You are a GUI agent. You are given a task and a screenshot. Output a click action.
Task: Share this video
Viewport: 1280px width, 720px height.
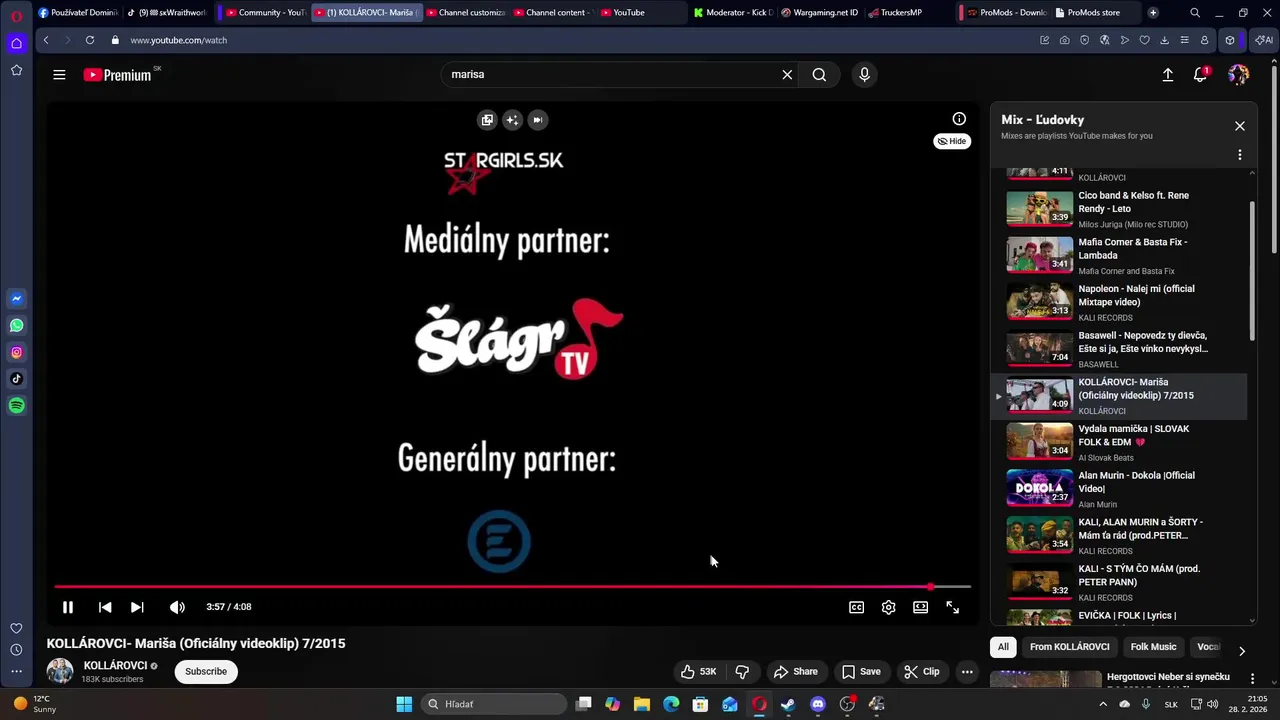(796, 672)
